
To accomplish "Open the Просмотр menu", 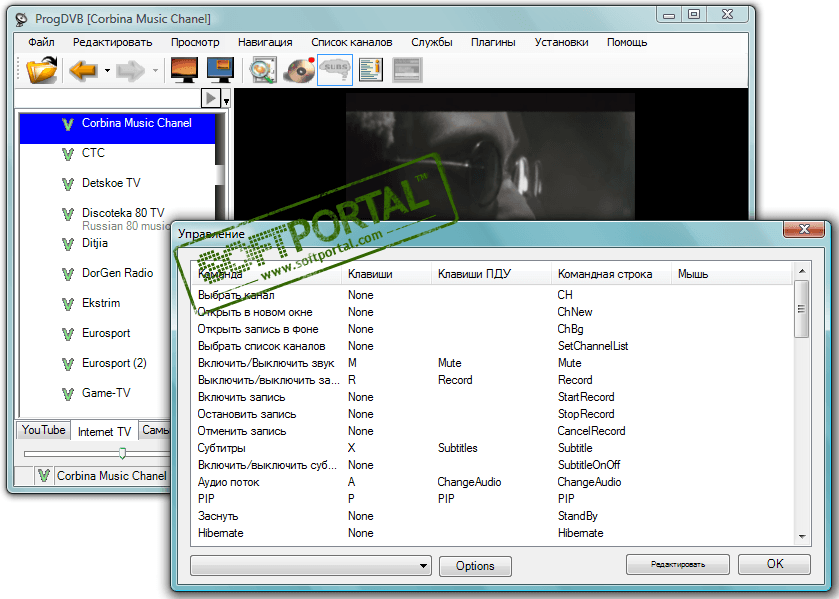I will click(x=195, y=42).
